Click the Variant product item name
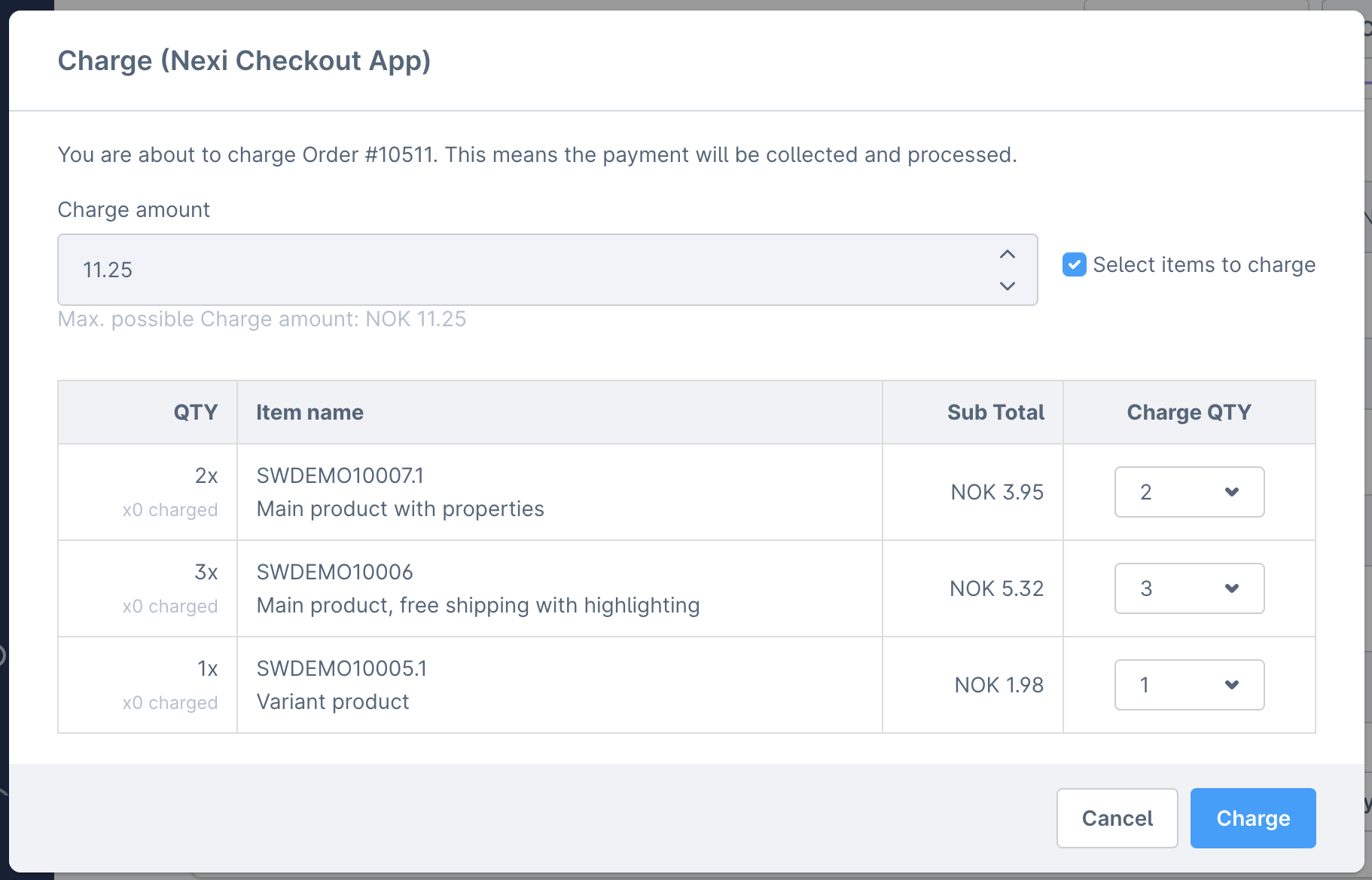The width and height of the screenshot is (1372, 880). pos(333,702)
